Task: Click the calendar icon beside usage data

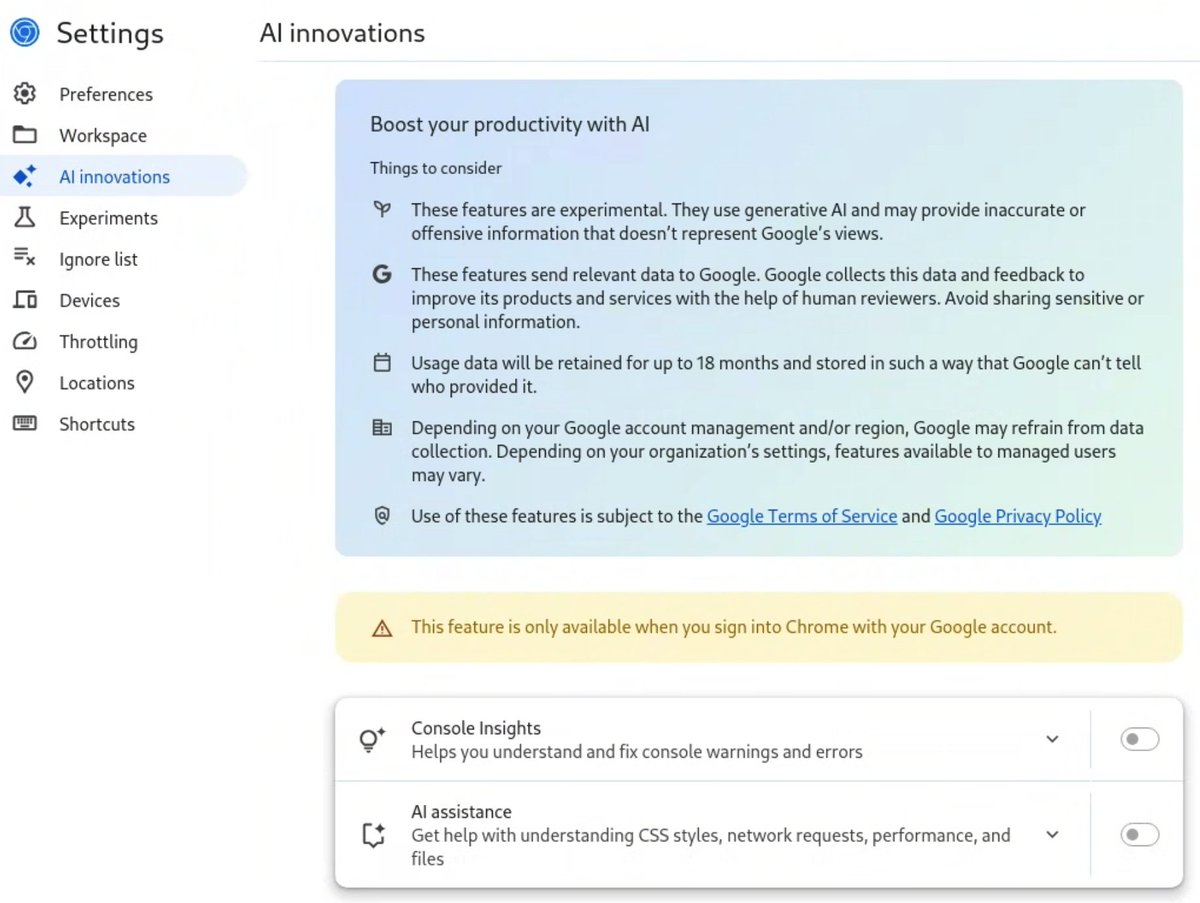Action: tap(382, 363)
